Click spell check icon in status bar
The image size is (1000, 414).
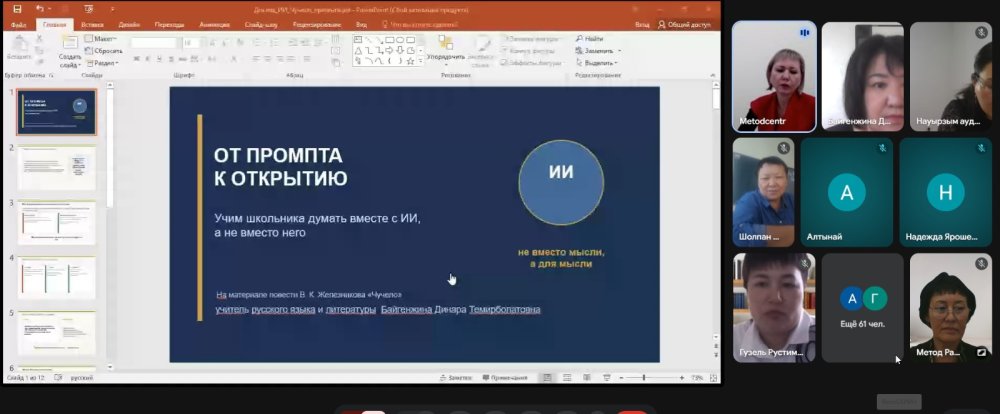tap(58, 378)
